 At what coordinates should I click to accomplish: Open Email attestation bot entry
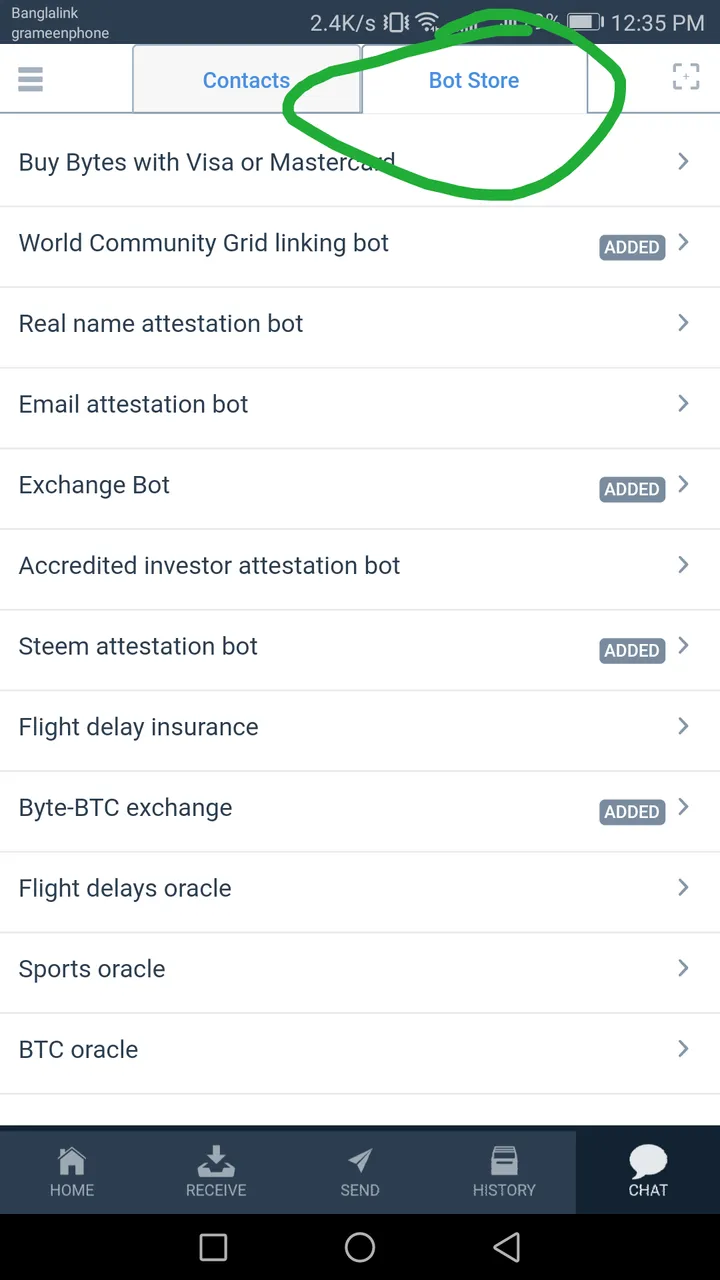360,404
